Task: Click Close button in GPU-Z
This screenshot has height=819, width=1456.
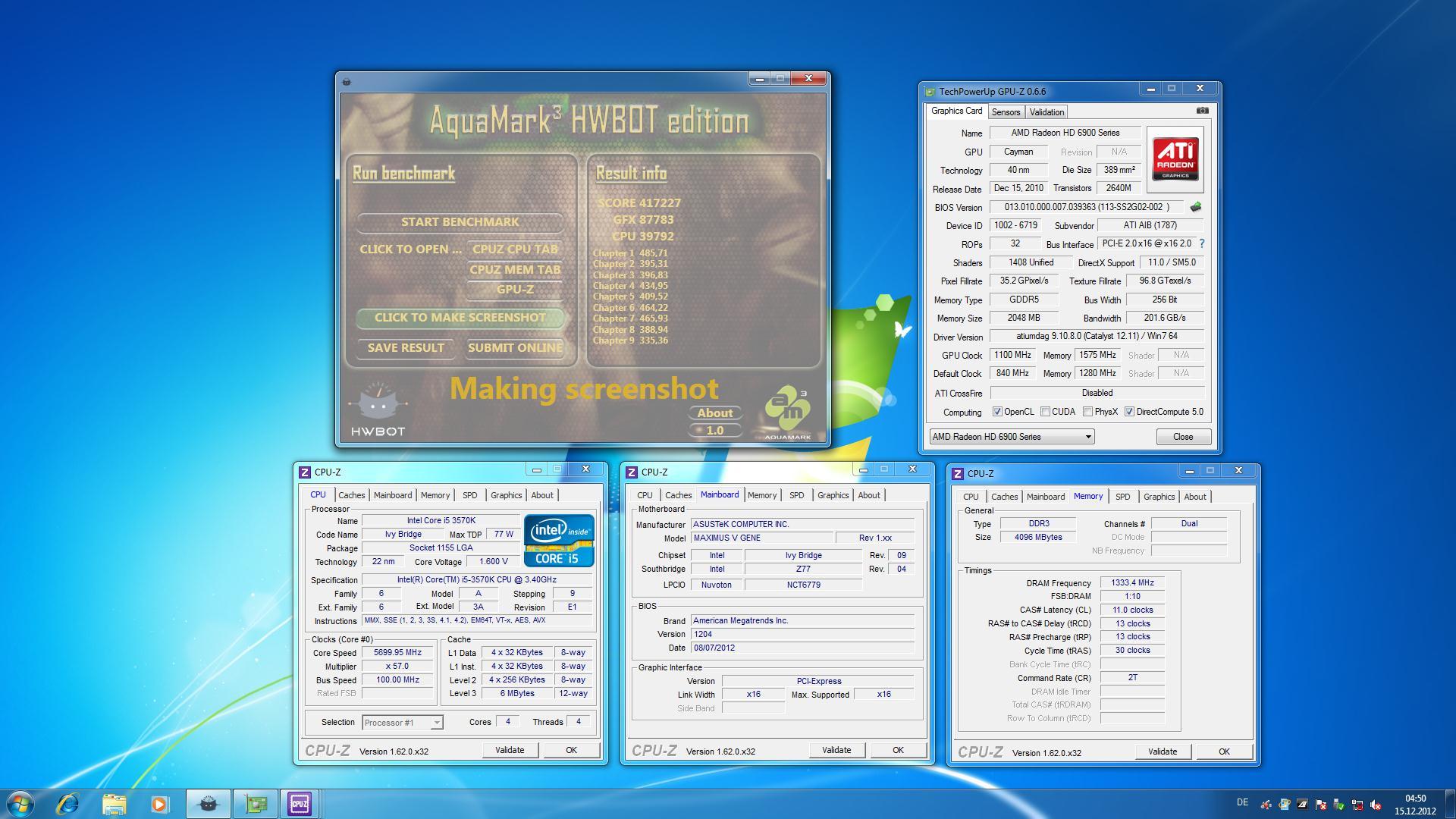Action: pos(1183,437)
